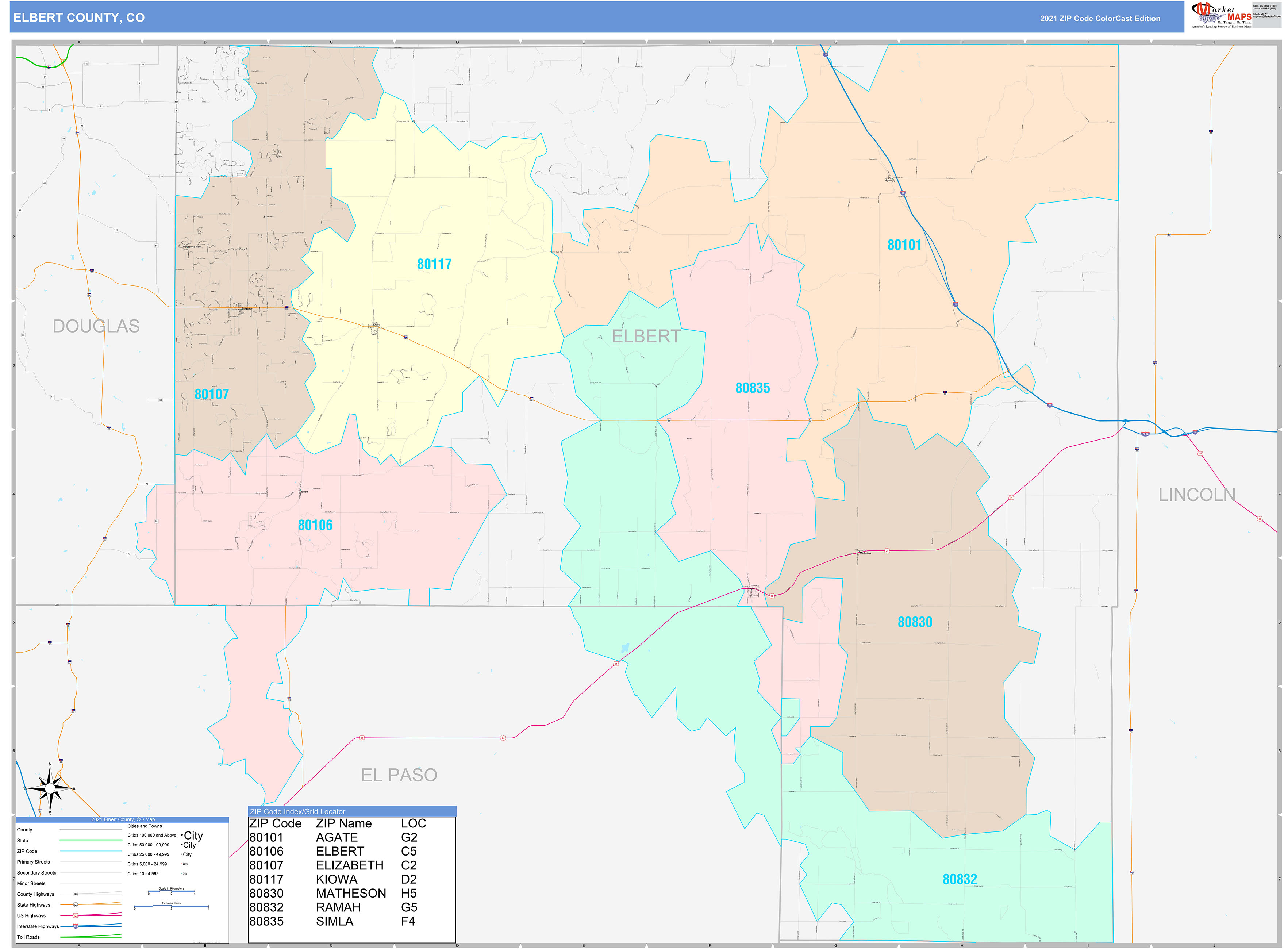Screen dimensions: 1288x949
Task: Select RAMAH in the ZIP index table
Action: [x=338, y=908]
